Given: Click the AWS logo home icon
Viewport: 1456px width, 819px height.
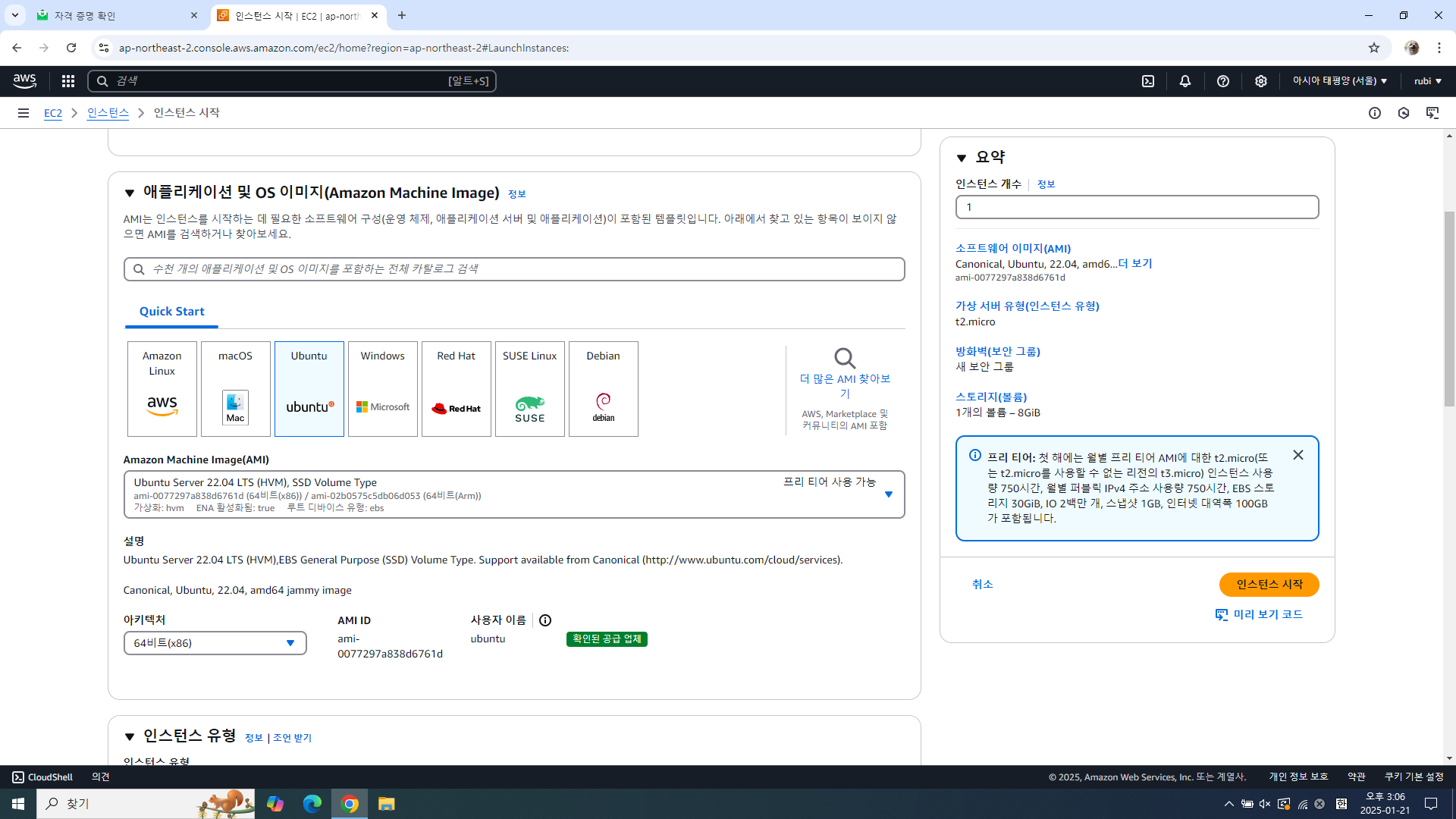Looking at the screenshot, I should click(25, 80).
